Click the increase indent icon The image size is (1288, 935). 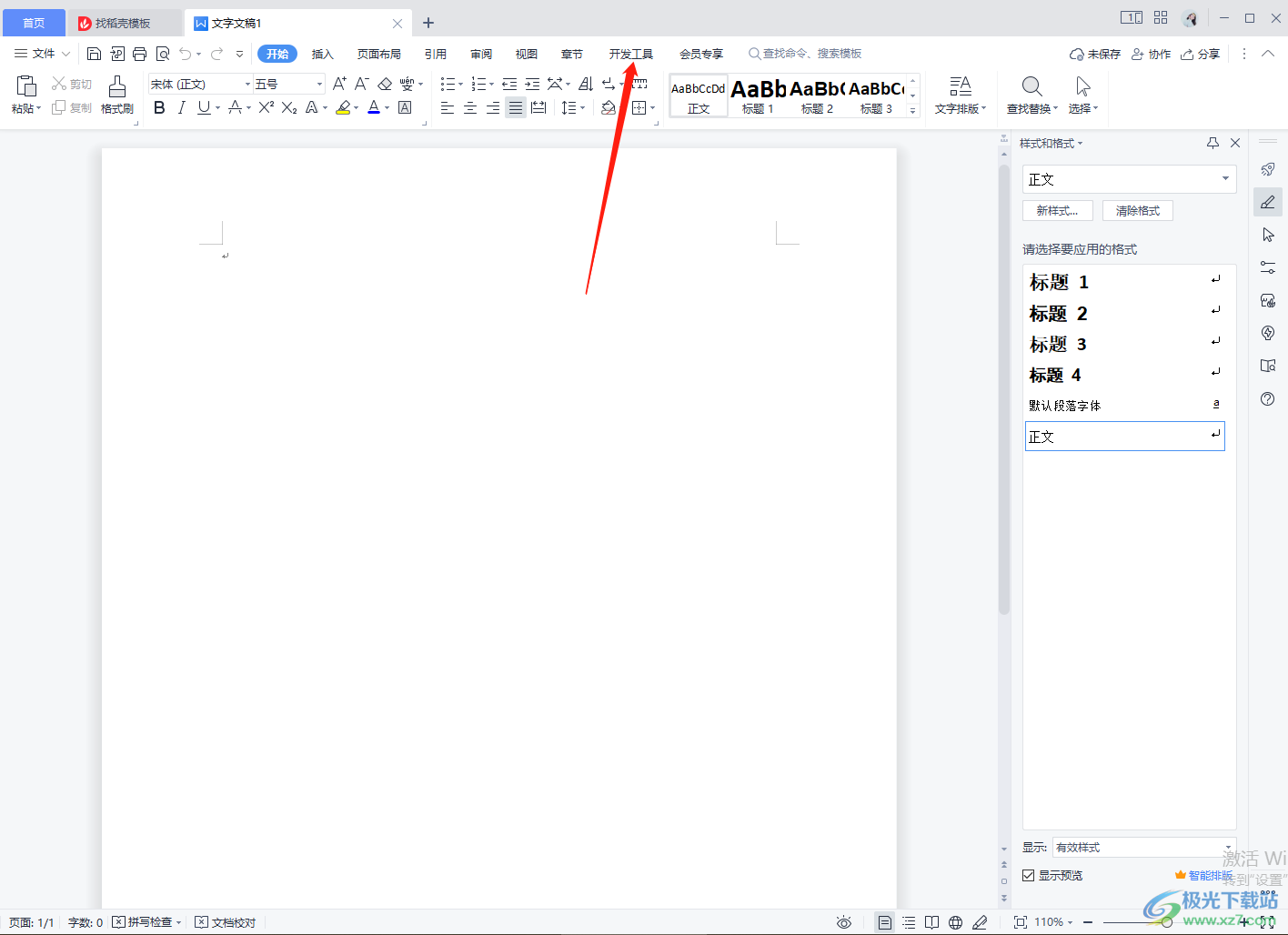pyautogui.click(x=532, y=84)
